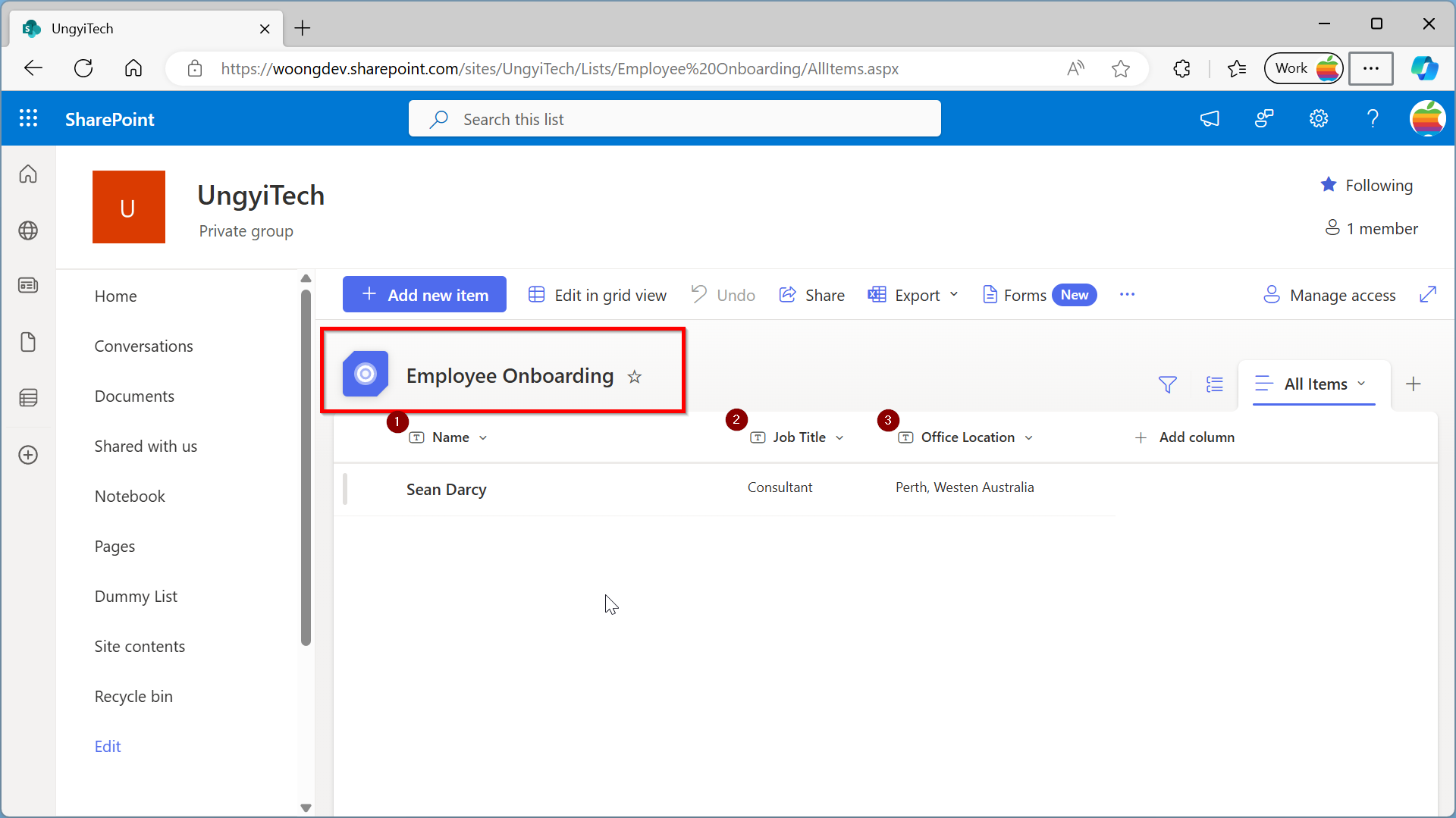Viewport: 1456px width, 818px height.
Task: Open My sites globe icon in left rail
Action: [x=28, y=230]
